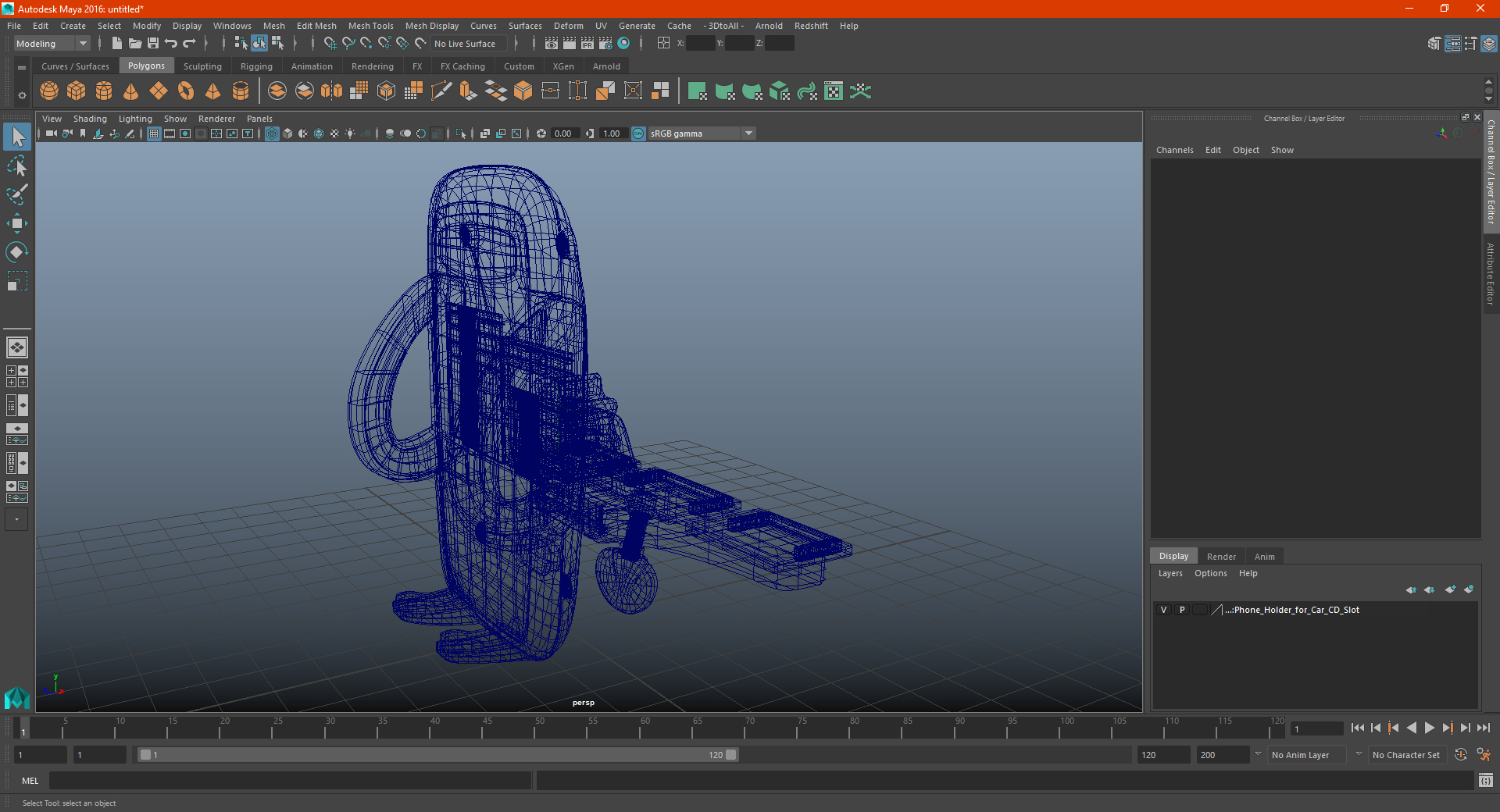The width and height of the screenshot is (1500, 812).
Task: Go to the end of playback range
Action: (x=1483, y=728)
